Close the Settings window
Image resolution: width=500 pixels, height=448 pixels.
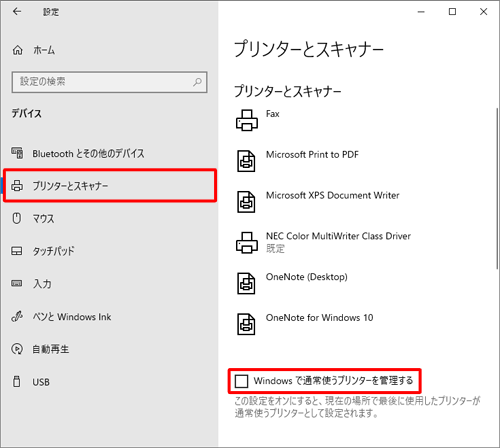pos(483,12)
